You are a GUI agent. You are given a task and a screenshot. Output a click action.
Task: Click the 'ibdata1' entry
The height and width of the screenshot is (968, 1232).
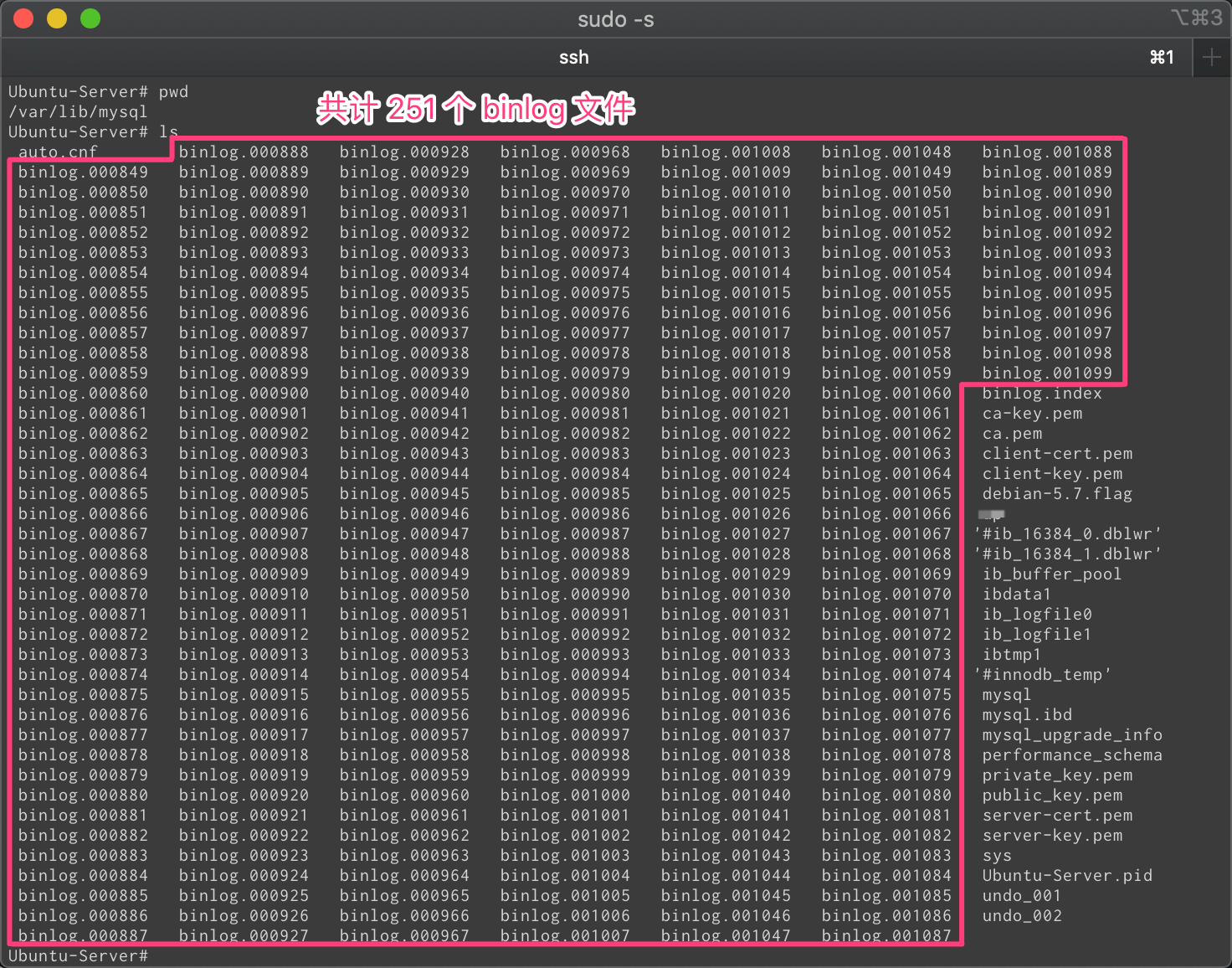coord(1017,595)
